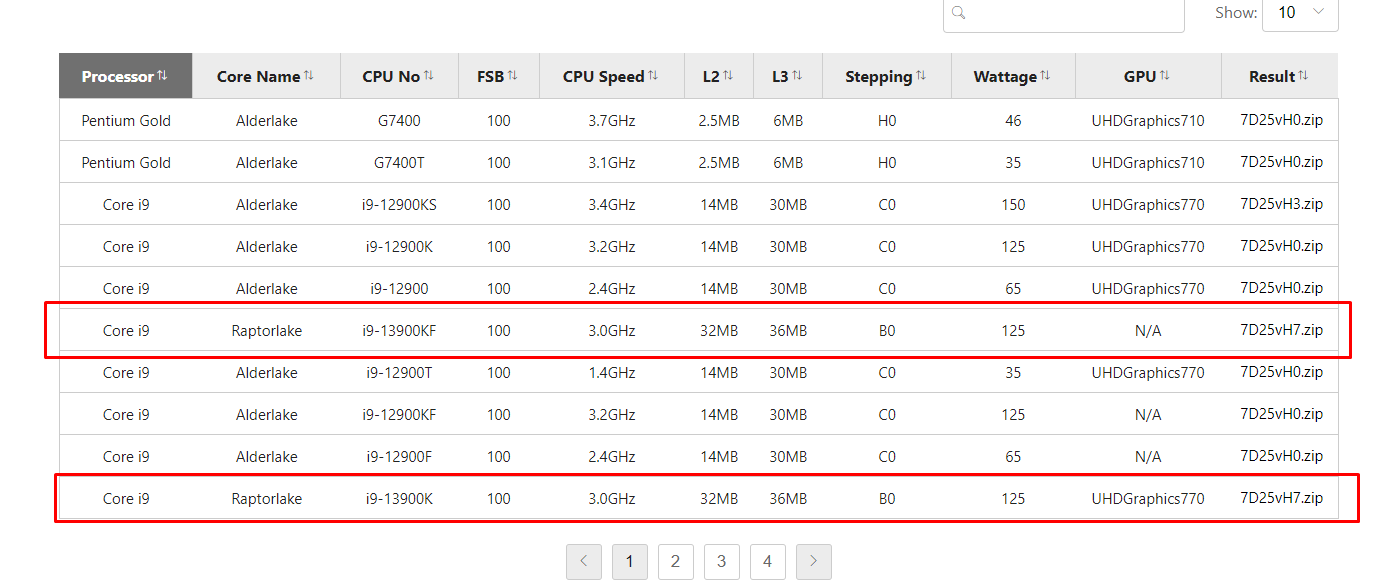This screenshot has width=1395, height=582.
Task: Click Raptorlake in the i9-13900KF row
Action: pyautogui.click(x=267, y=331)
